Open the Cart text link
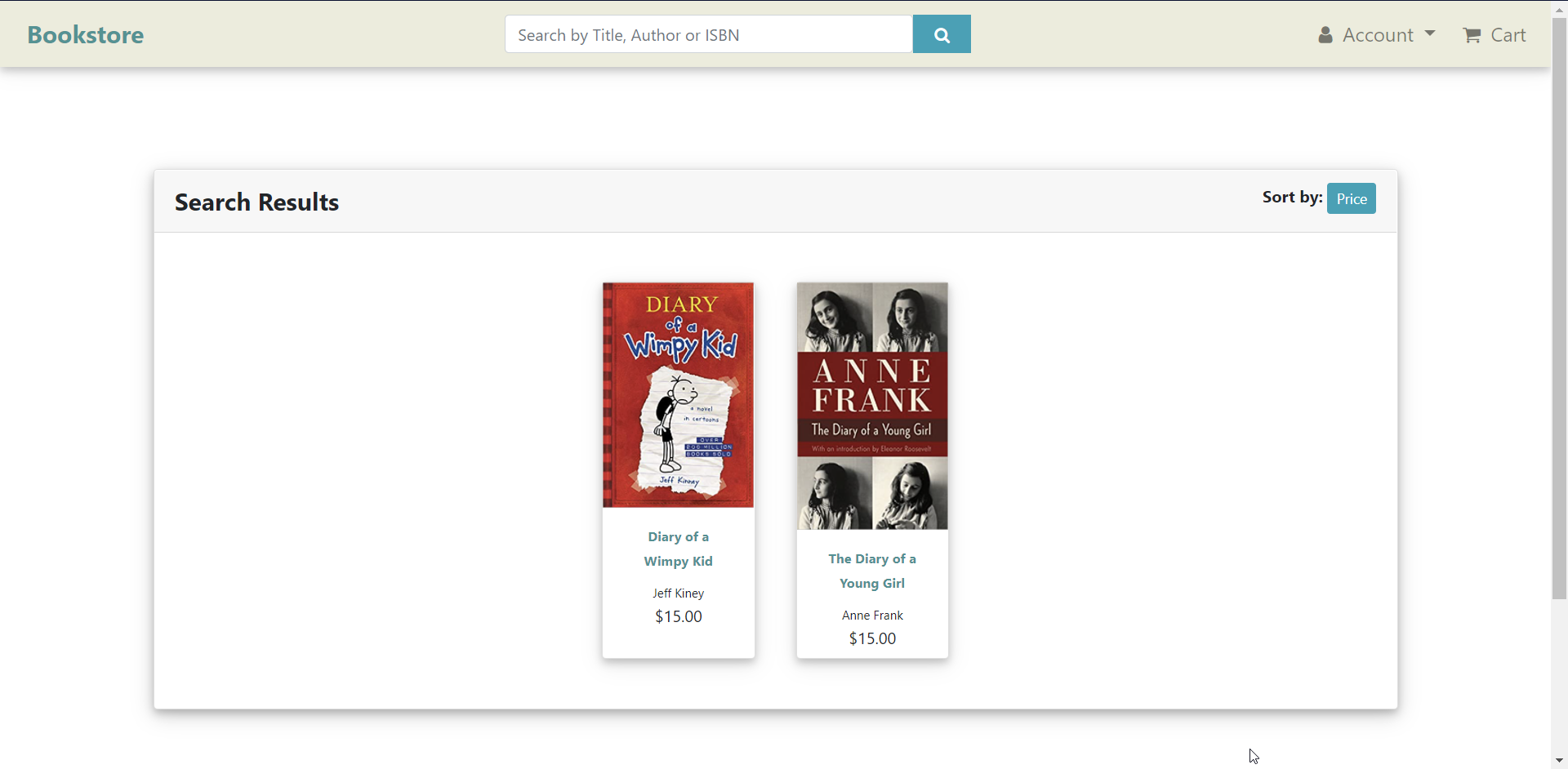 pos(1508,35)
